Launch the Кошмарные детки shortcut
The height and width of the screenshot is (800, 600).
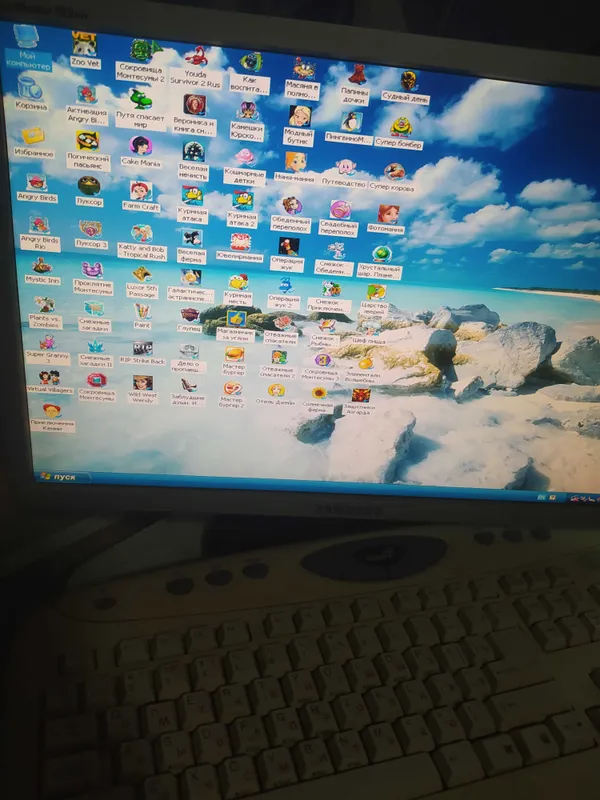click(245, 167)
